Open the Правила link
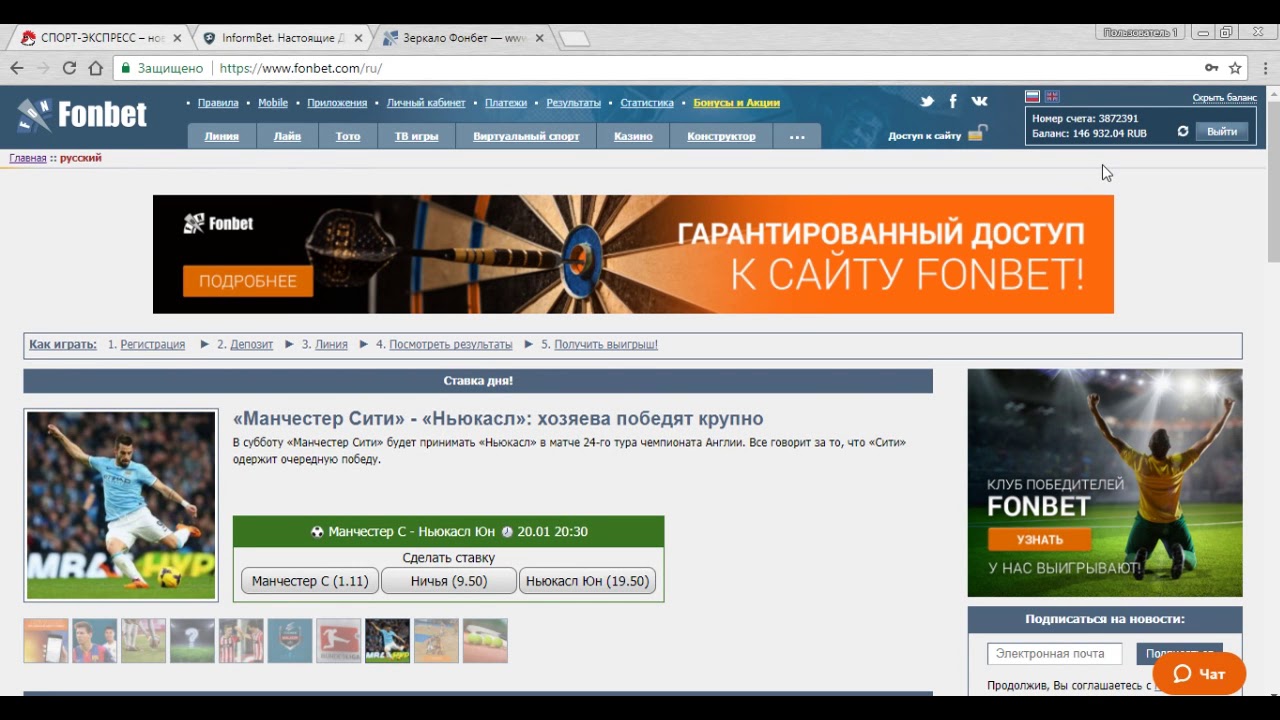Image resolution: width=1280 pixels, height=720 pixels. (218, 103)
